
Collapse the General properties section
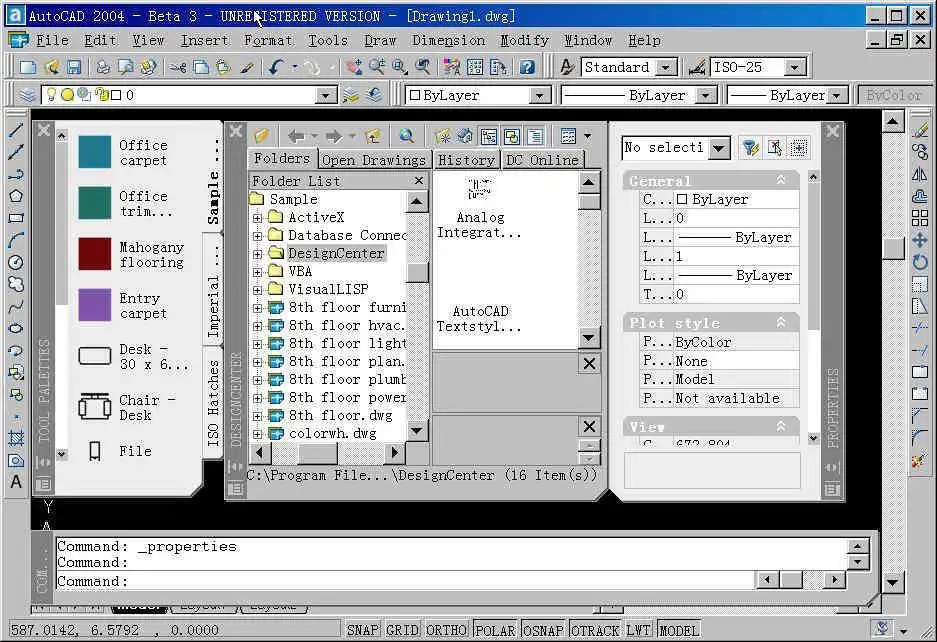pyautogui.click(x=781, y=180)
